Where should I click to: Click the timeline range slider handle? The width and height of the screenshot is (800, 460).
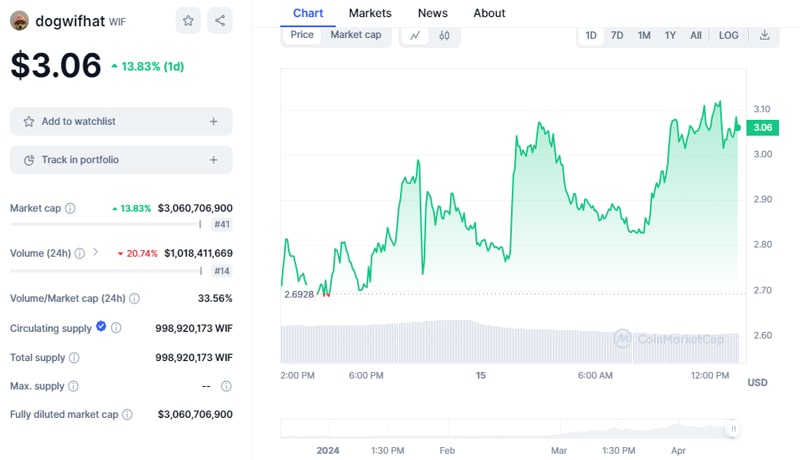733,429
